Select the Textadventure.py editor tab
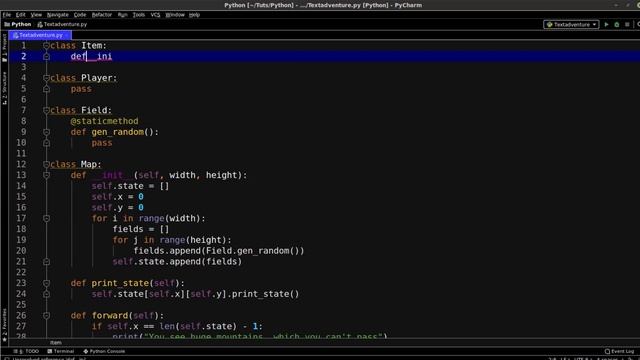The image size is (640, 360). pyautogui.click(x=40, y=35)
